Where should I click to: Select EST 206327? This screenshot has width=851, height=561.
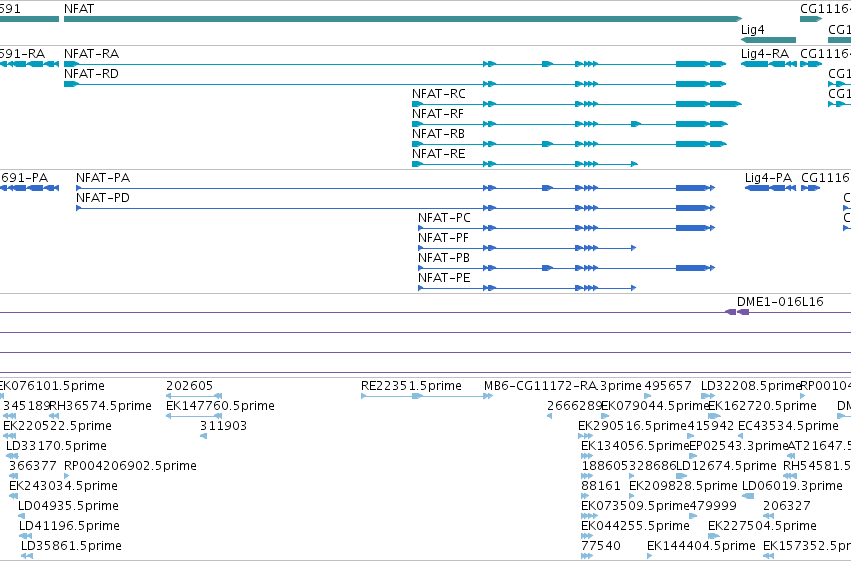pos(786,506)
